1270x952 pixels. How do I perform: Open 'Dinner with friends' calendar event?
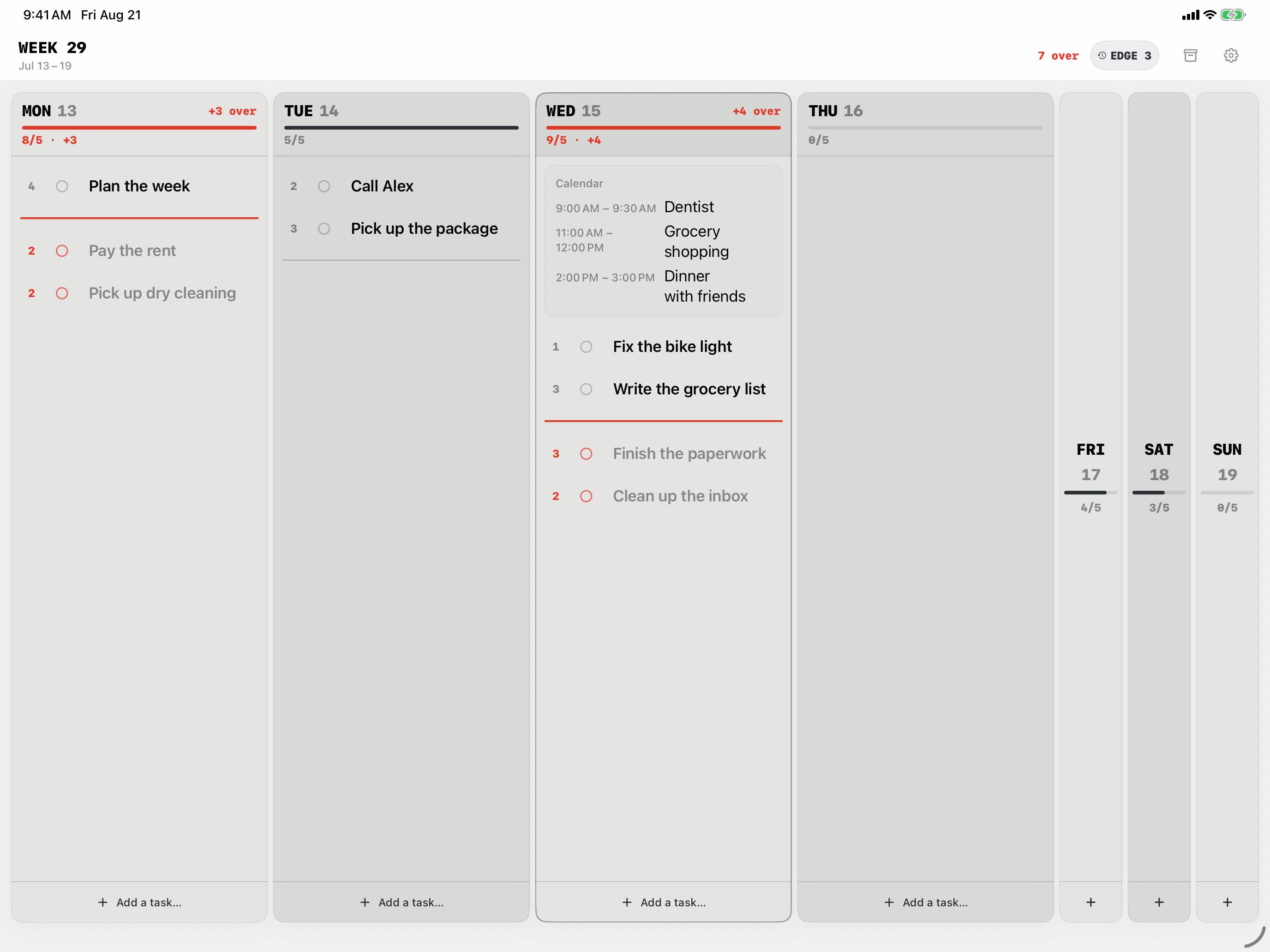tap(663, 286)
